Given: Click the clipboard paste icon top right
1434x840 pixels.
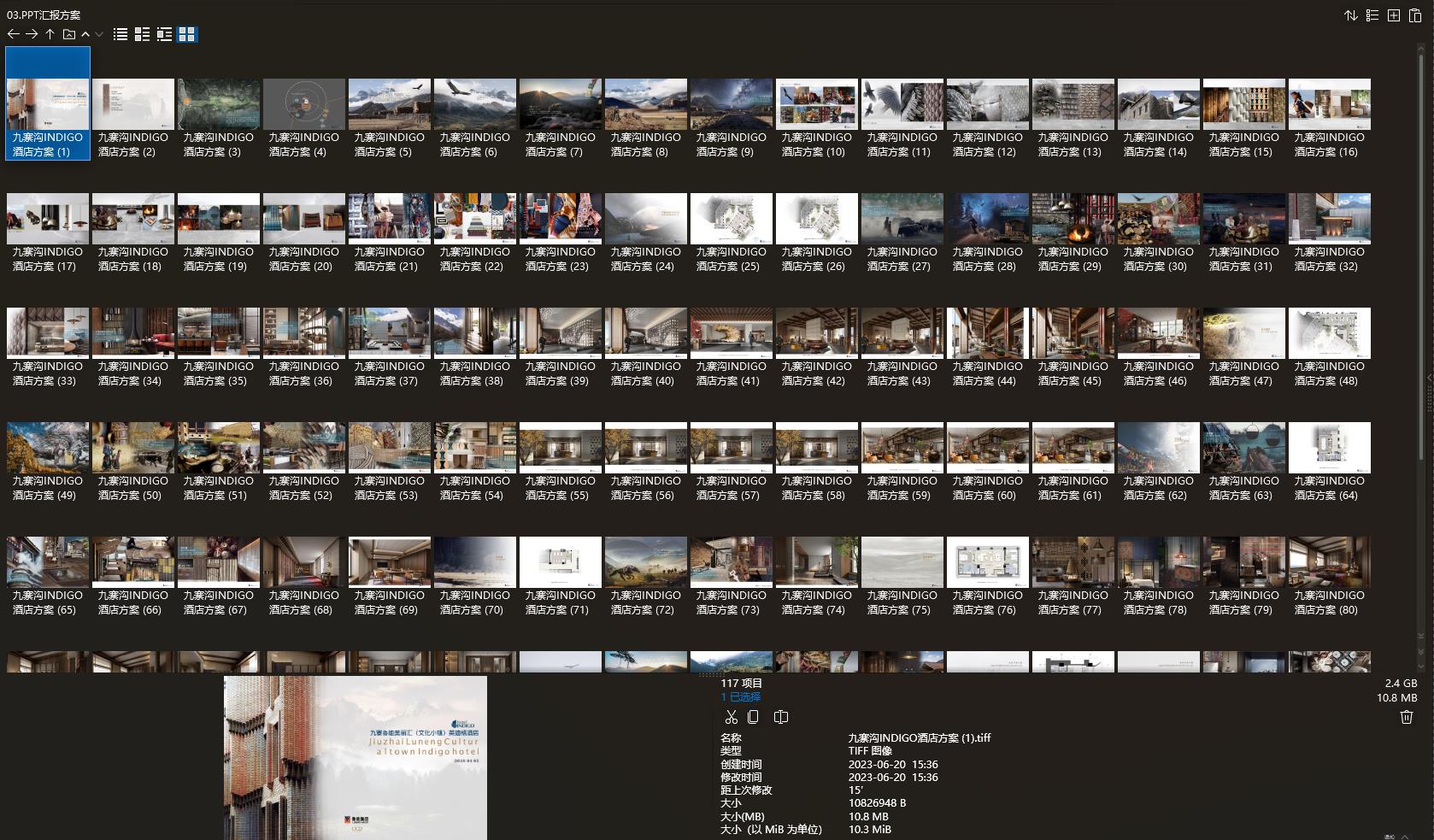Looking at the screenshot, I should [1415, 15].
